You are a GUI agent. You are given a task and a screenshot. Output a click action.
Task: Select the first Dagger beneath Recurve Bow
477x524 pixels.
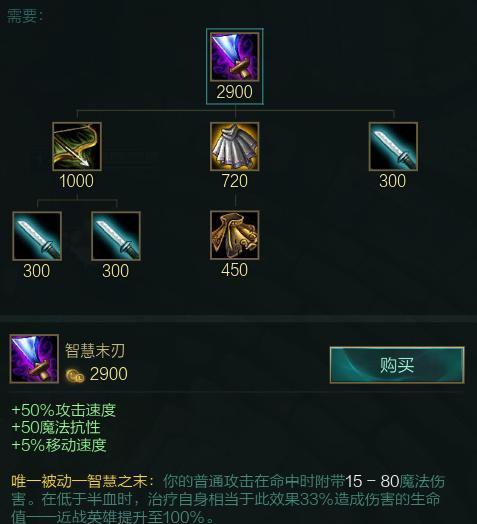coord(37,236)
